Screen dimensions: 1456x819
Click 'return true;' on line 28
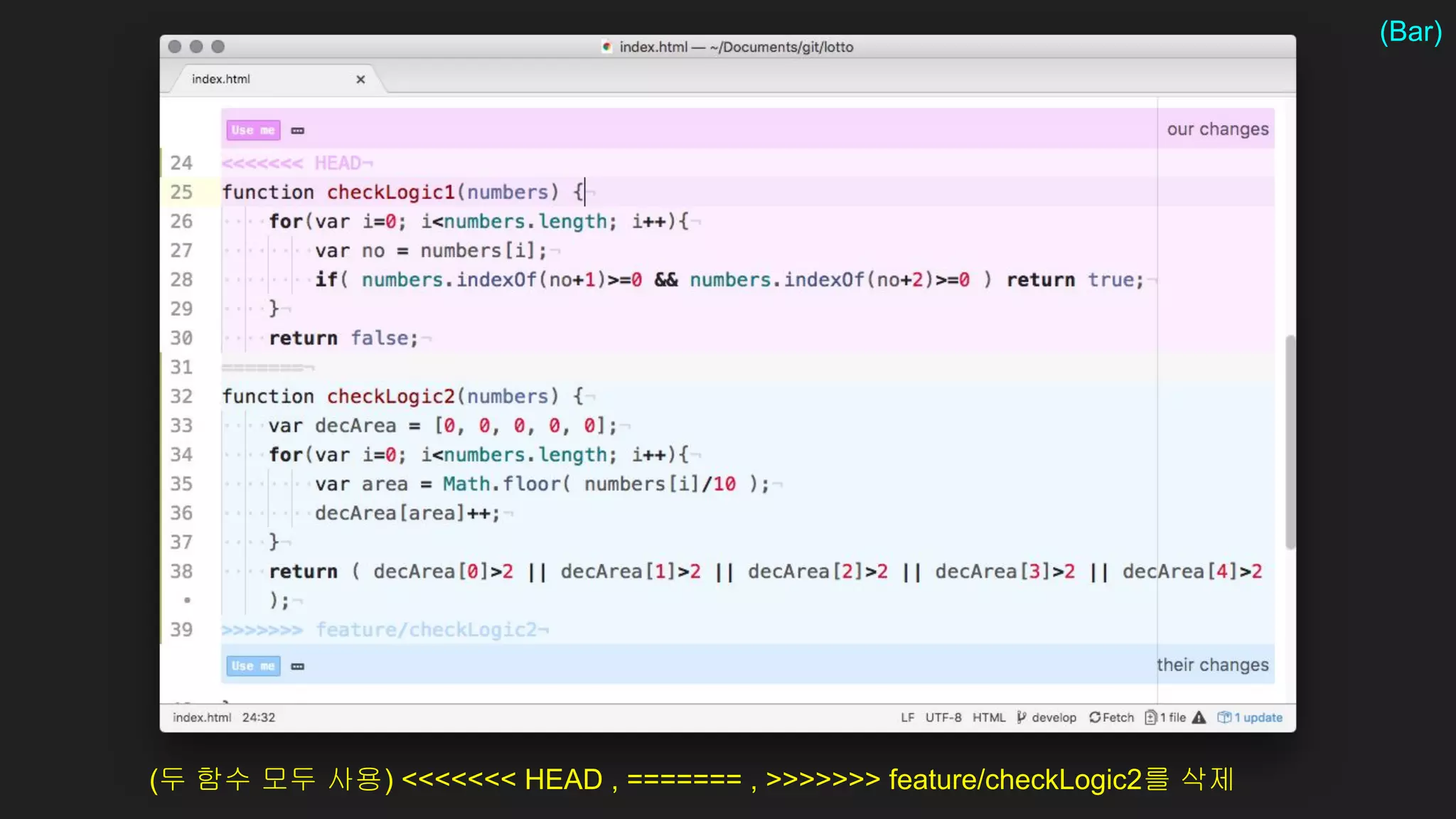[x=1075, y=279]
